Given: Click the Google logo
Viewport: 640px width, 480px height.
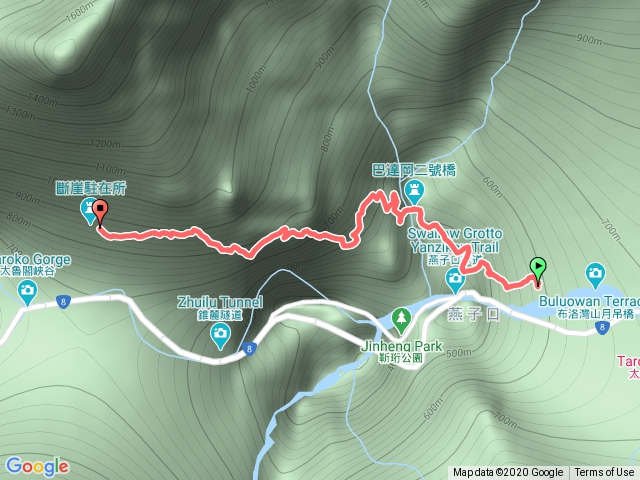Looking at the screenshot, I should tap(38, 467).
